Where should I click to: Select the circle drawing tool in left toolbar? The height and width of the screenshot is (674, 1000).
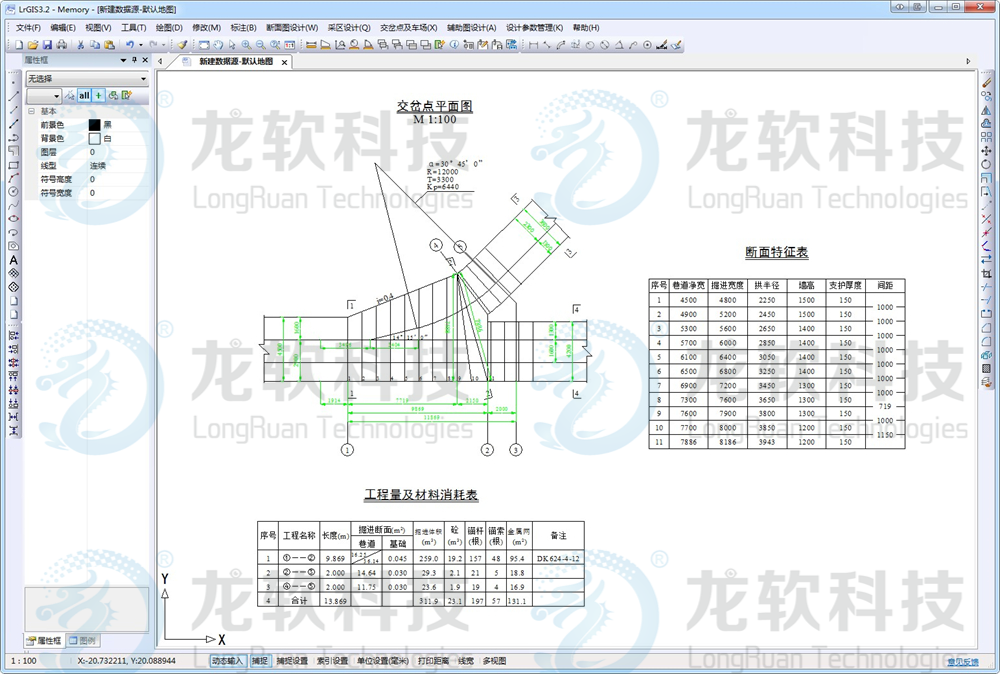pos(14,191)
